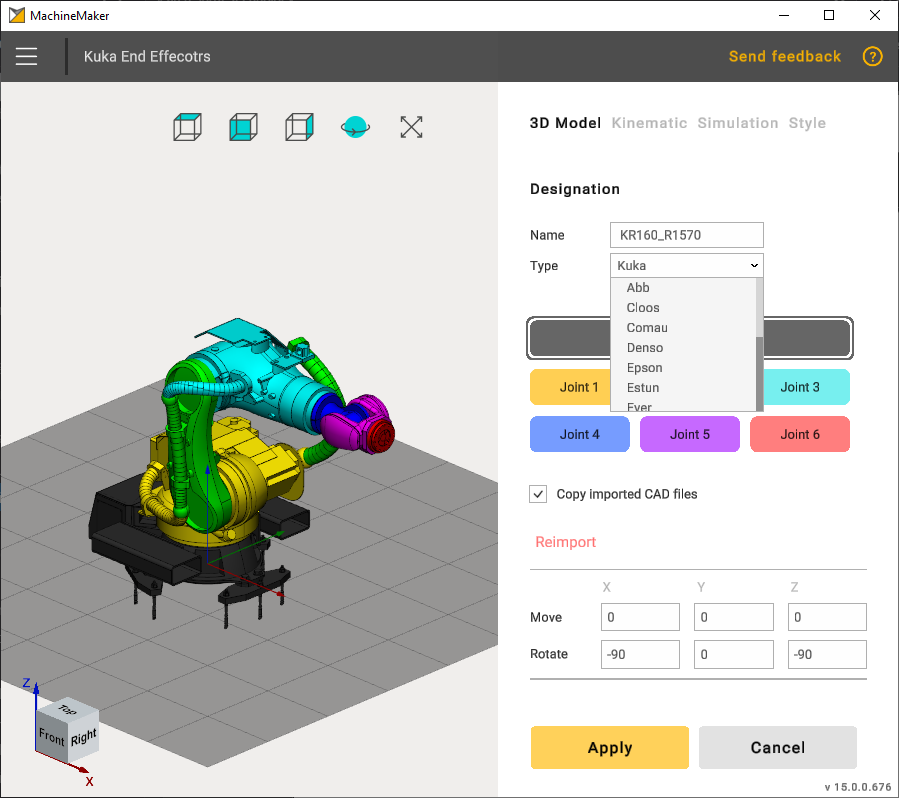Activate the orbit rotate view icon

tap(355, 127)
